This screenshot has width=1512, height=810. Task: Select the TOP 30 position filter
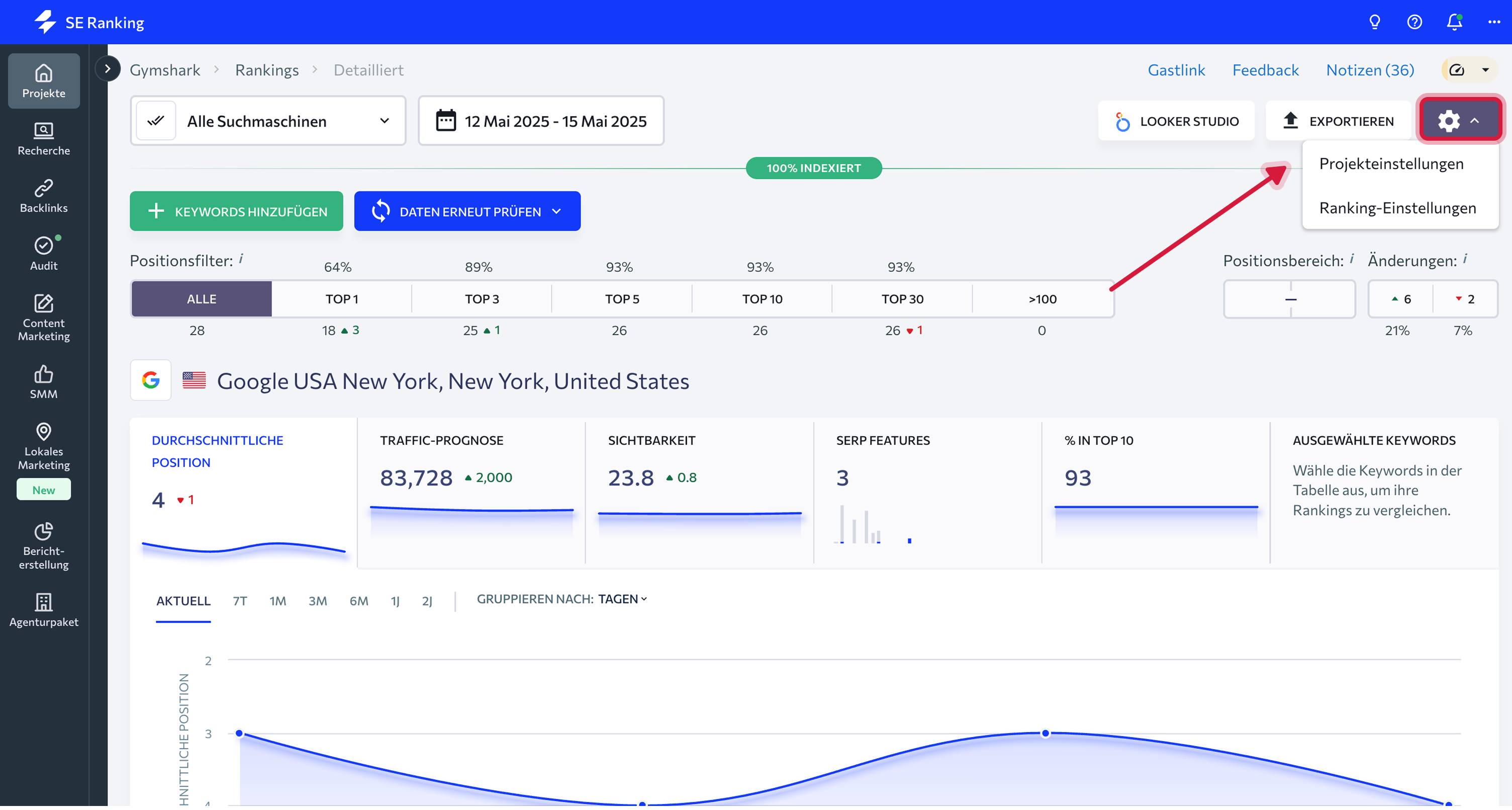902,299
